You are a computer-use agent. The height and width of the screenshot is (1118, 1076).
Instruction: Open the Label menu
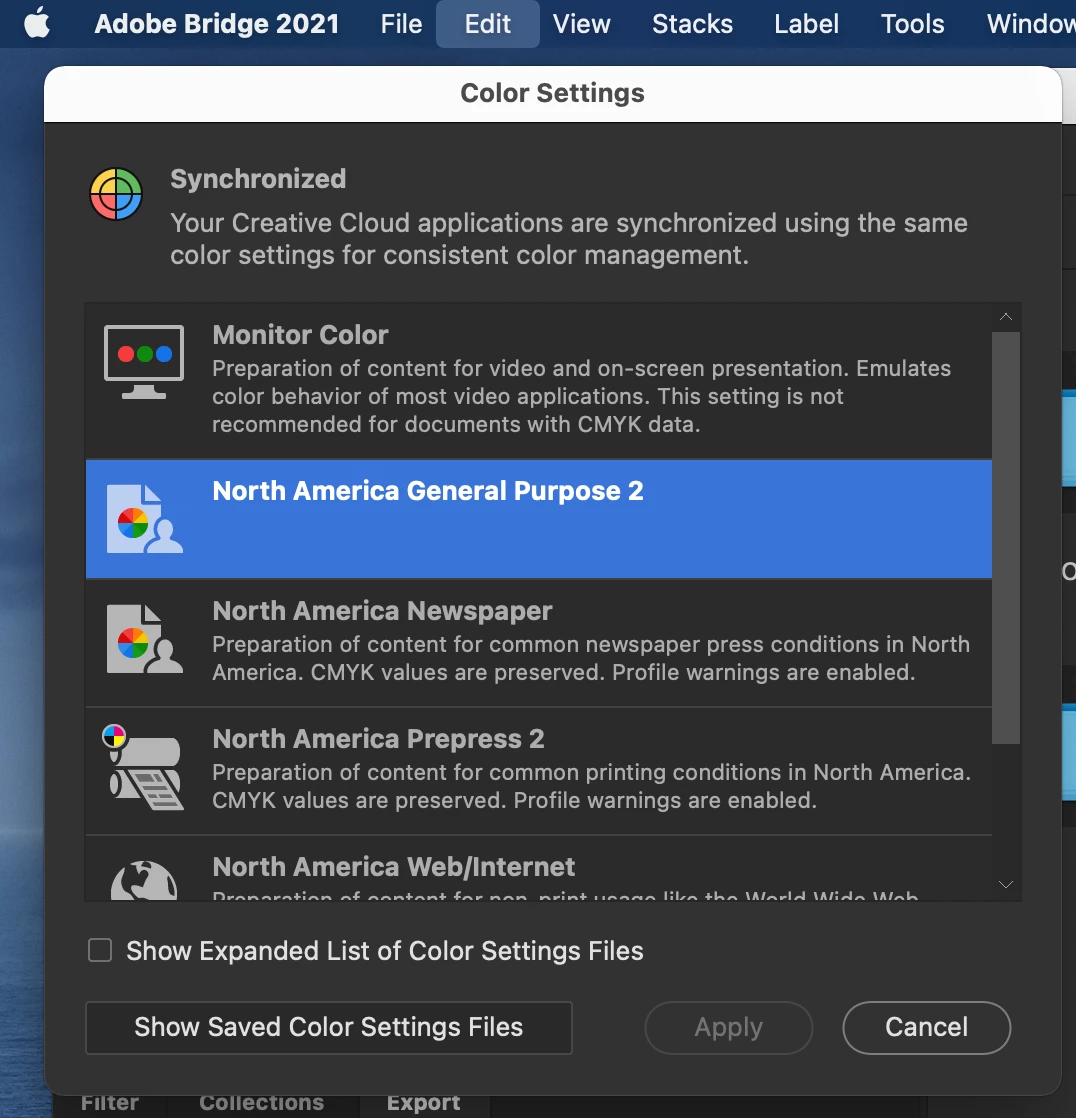point(806,24)
